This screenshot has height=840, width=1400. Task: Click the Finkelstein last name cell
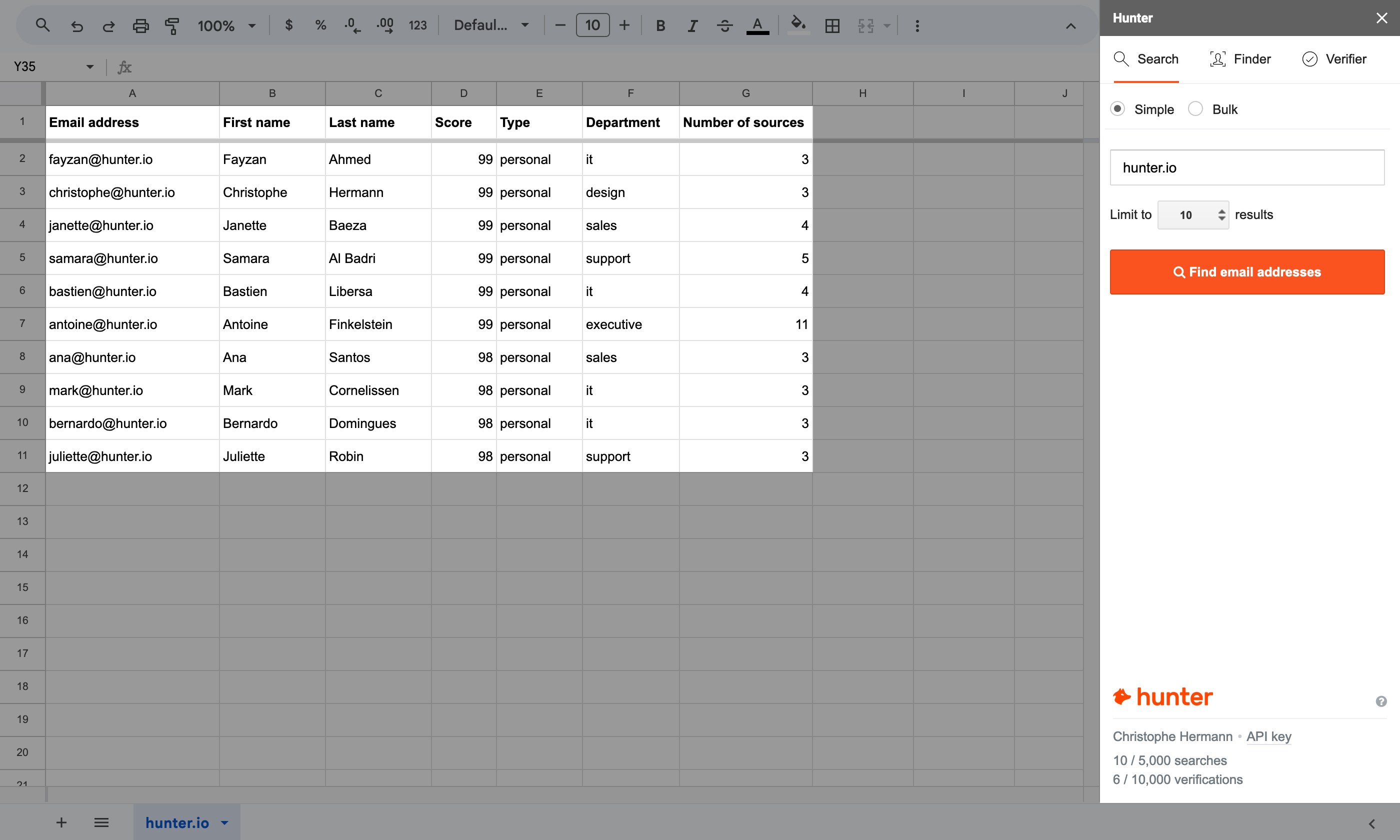point(378,324)
